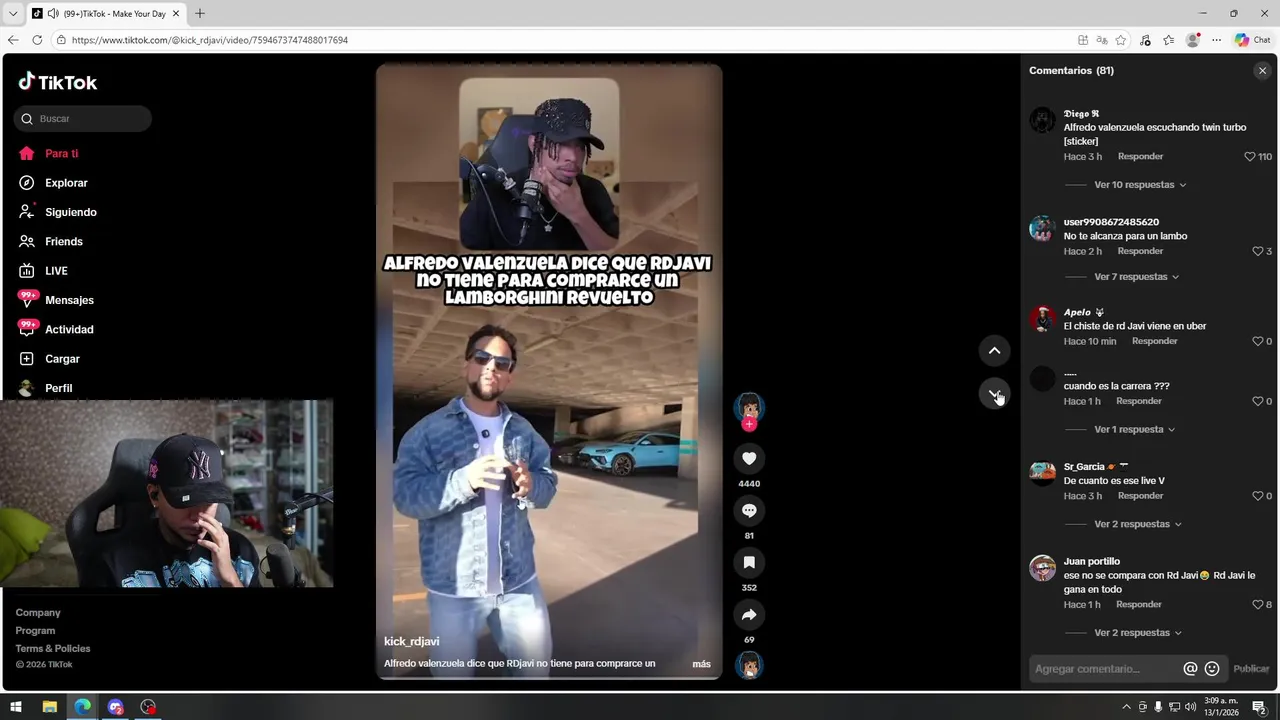Reply to Apelo via Responder

coord(1154,341)
